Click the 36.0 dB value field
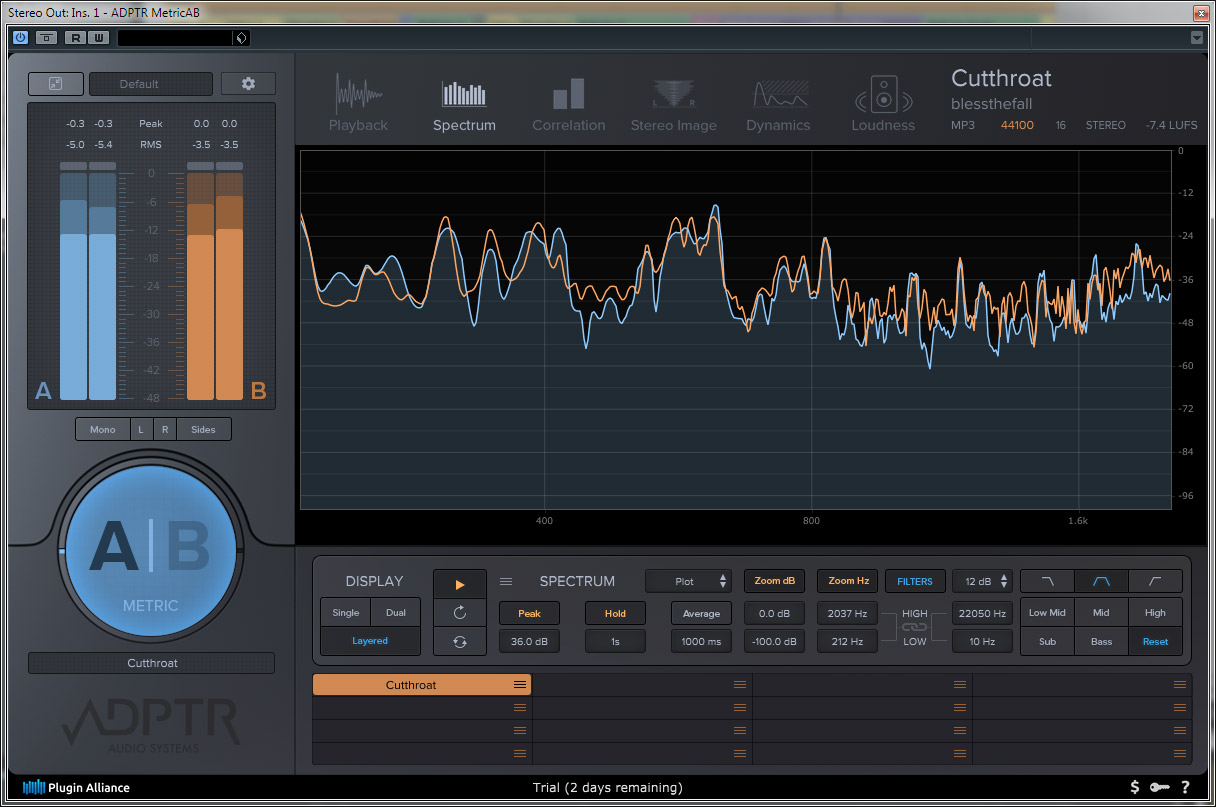Screen dimensions: 1216x807 [529, 642]
